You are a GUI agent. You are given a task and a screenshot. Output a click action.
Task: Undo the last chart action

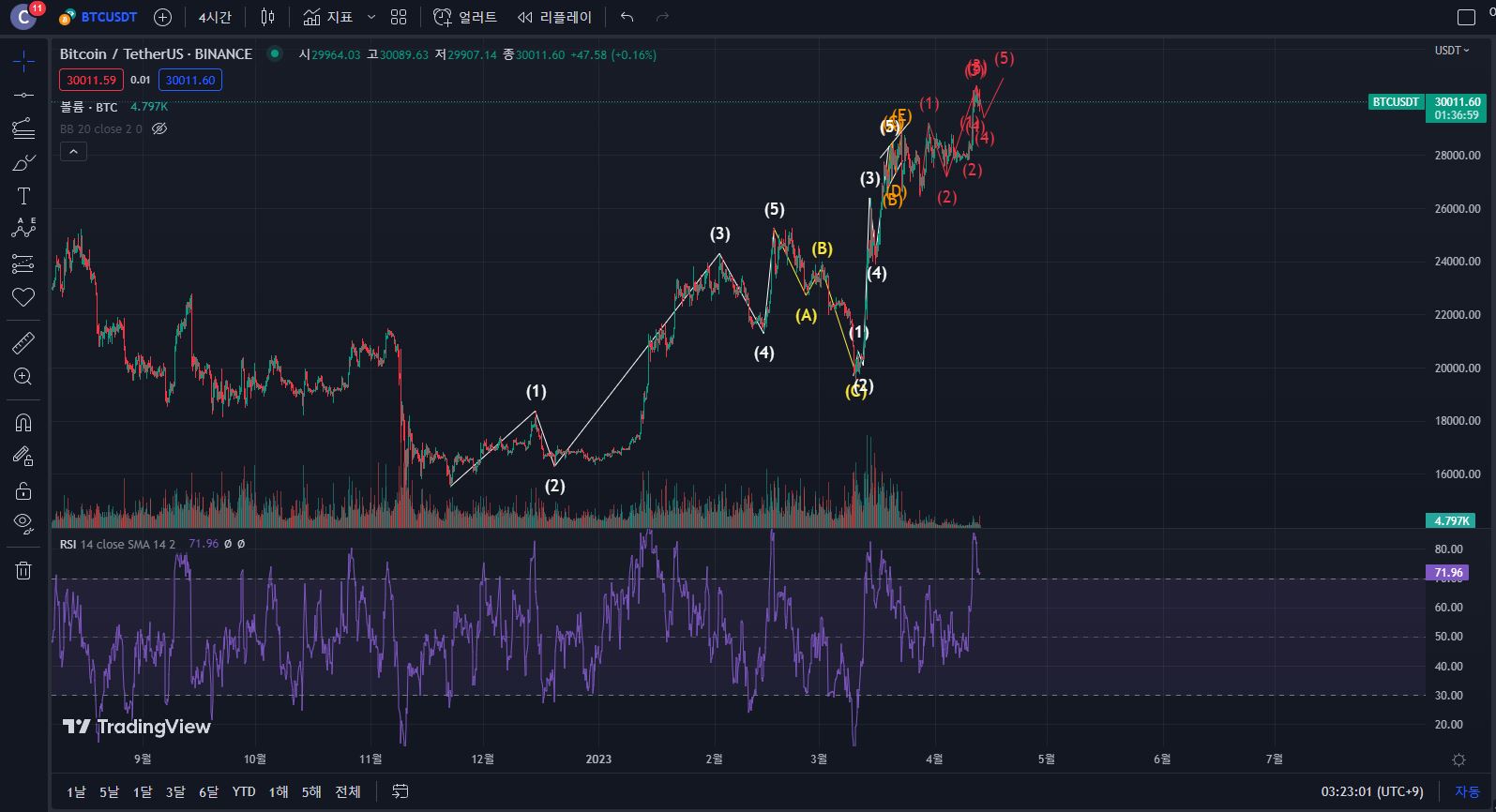point(627,17)
